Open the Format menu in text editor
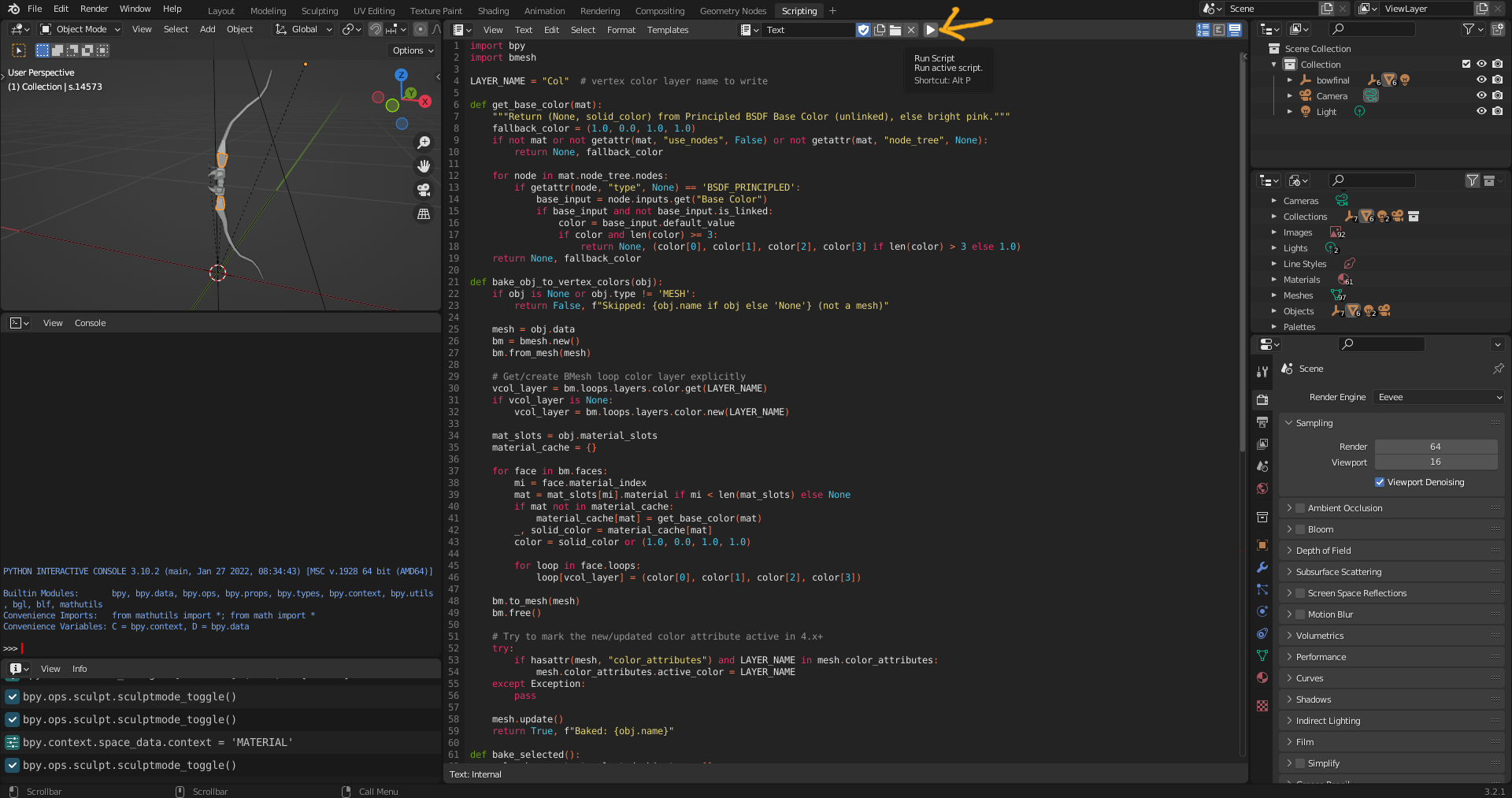The image size is (1512, 798). click(621, 30)
